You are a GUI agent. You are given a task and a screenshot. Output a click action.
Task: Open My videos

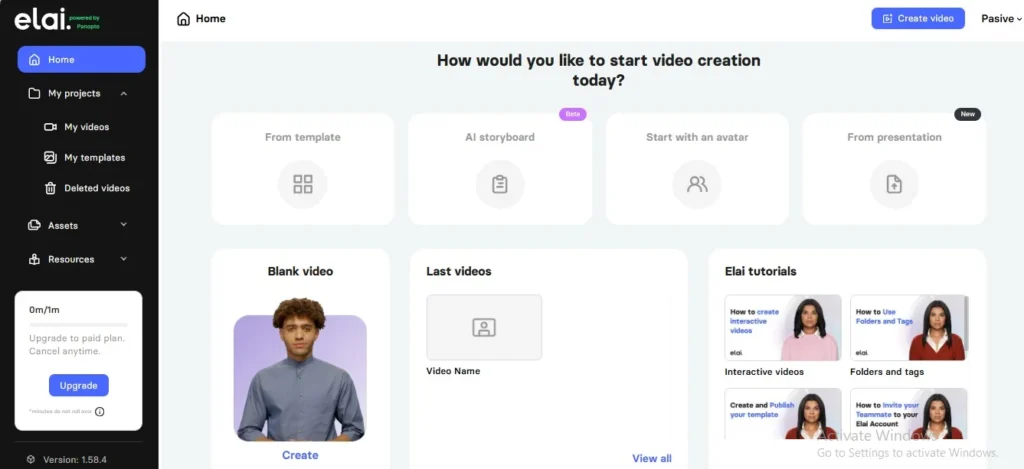pyautogui.click(x=86, y=127)
